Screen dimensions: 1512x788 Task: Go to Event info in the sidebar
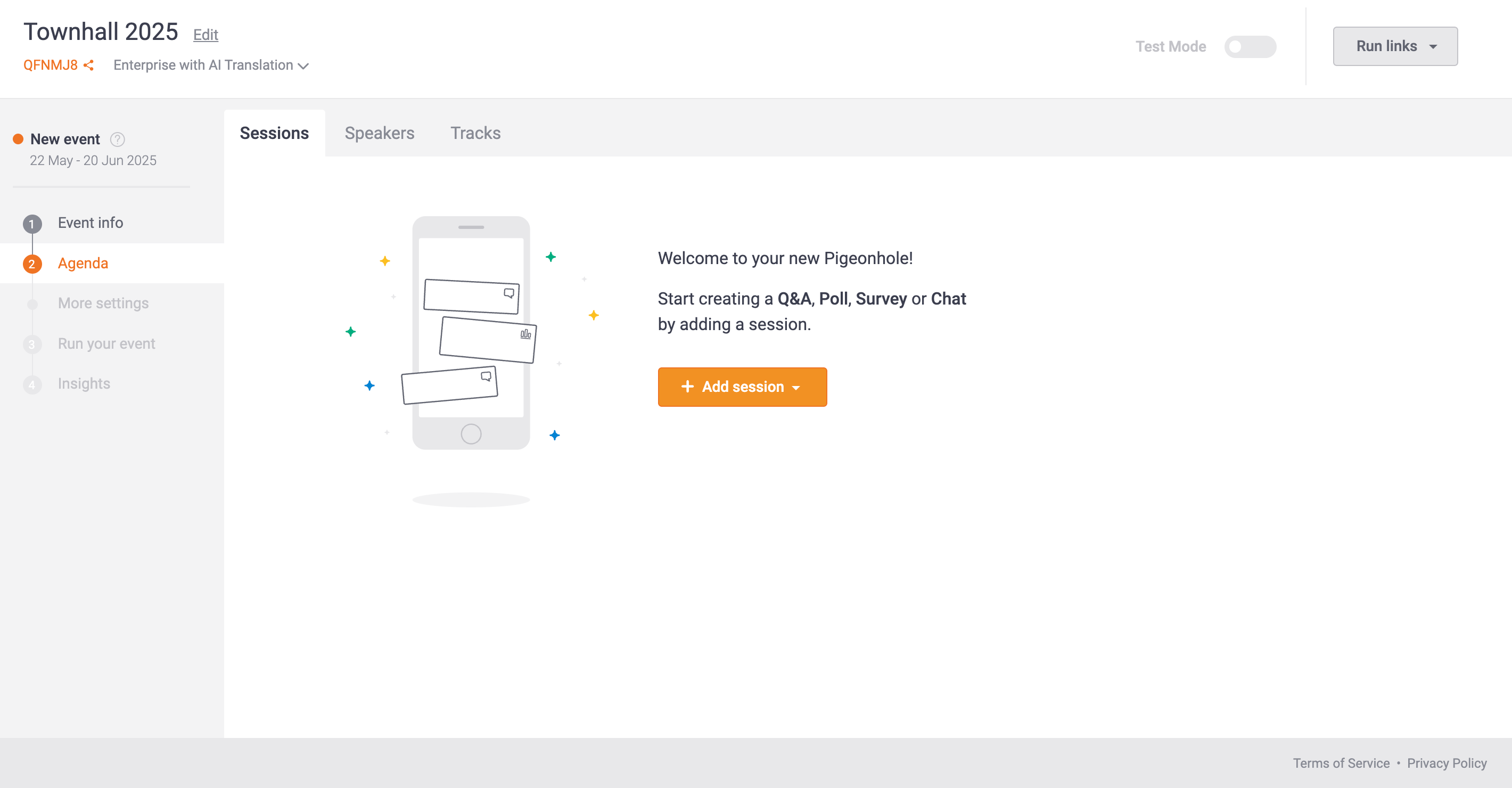coord(91,223)
